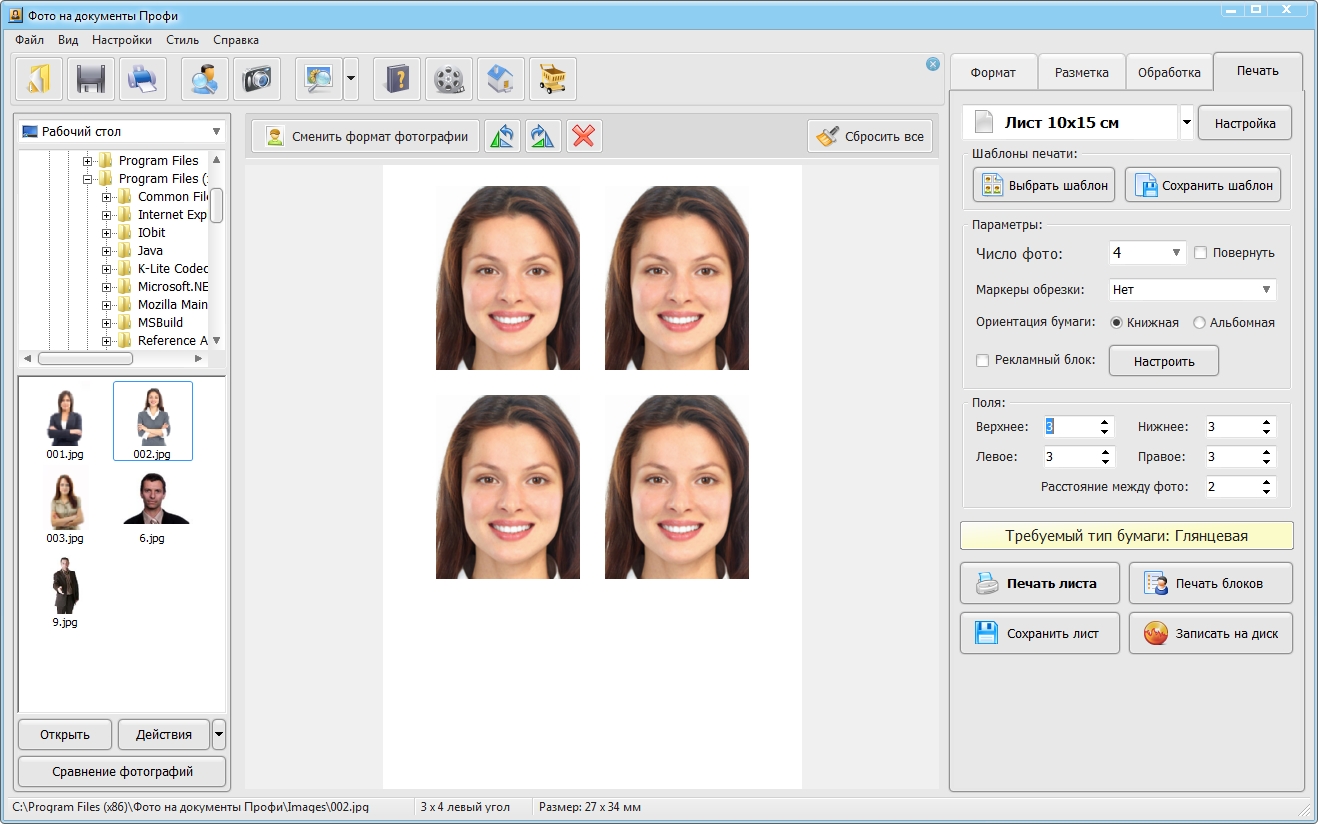Select the Альбомная paper orientation
Viewport: 1318px width, 824px height.
(1200, 323)
